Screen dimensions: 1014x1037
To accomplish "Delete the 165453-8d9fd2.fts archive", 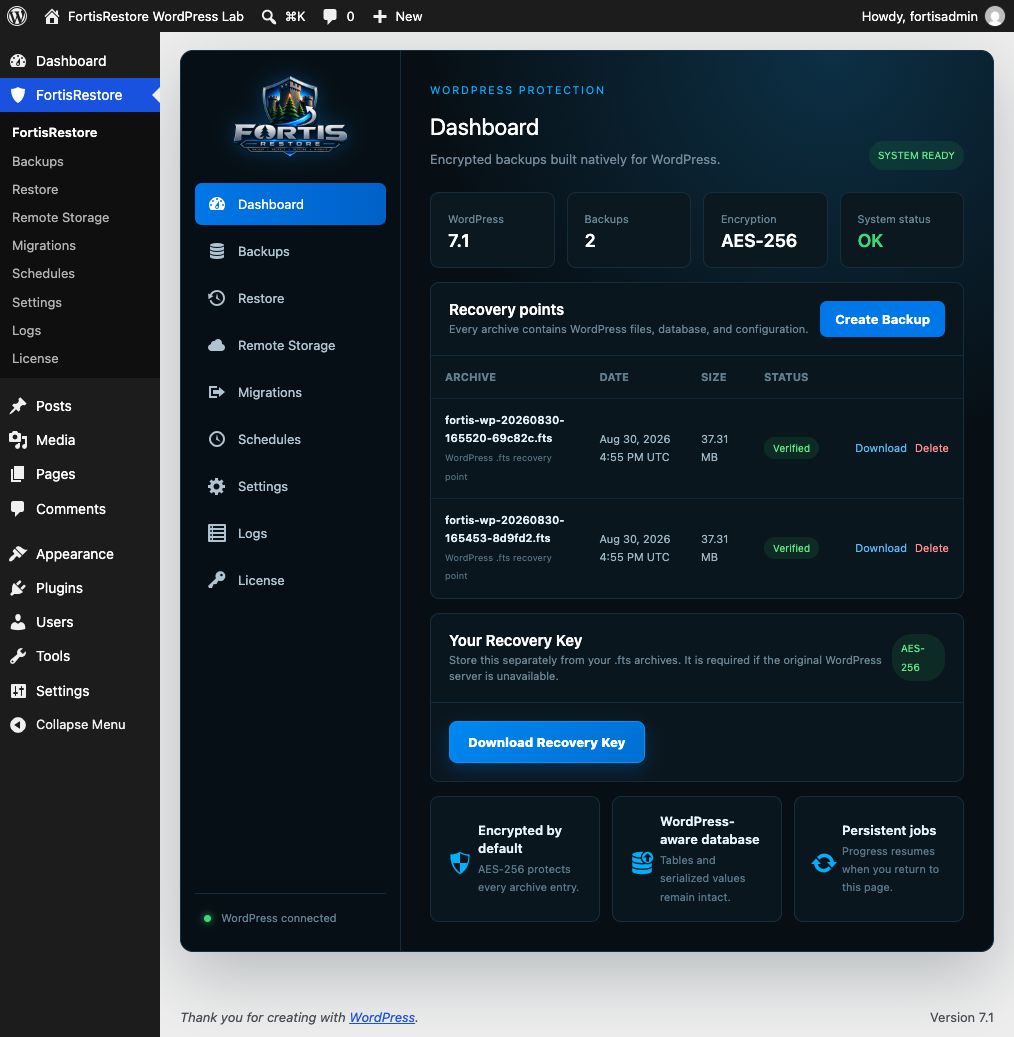I will coord(931,548).
